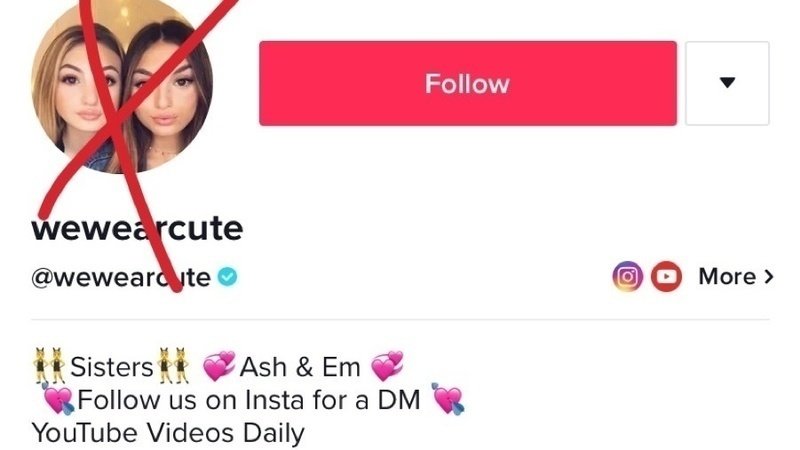Tap the arrow heart emoji before Follow us
Image resolution: width=800 pixels, height=450 pixels.
pos(58,399)
